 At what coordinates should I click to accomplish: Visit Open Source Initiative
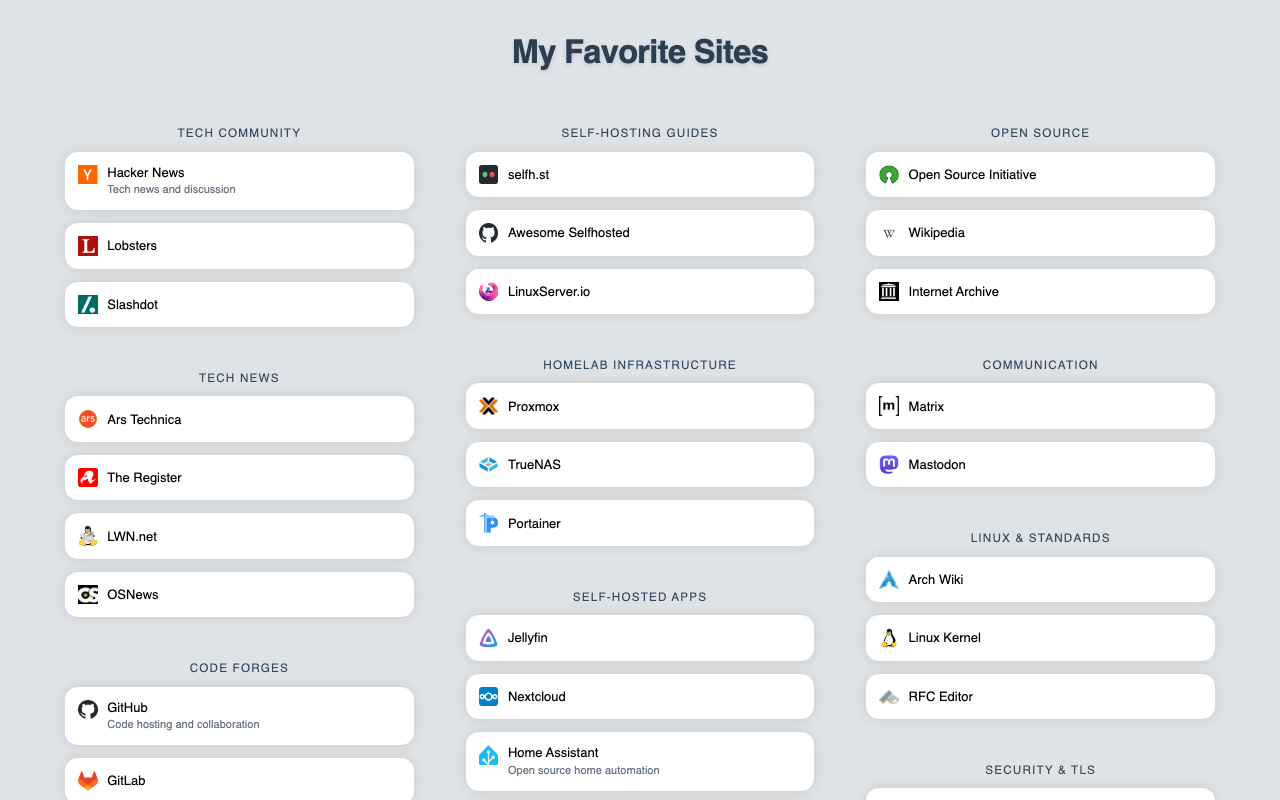coord(1040,175)
